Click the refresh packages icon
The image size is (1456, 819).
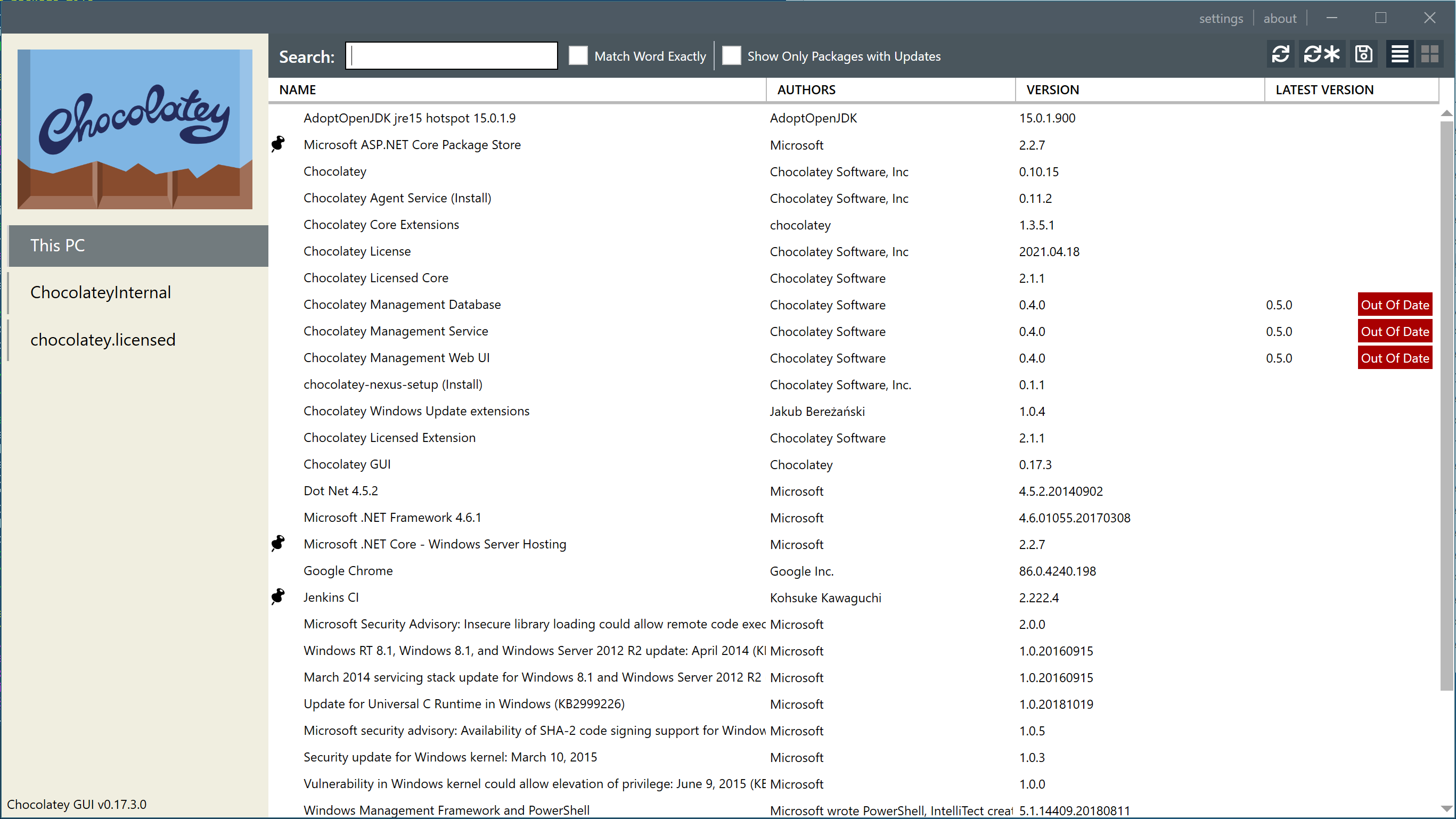coord(1280,55)
